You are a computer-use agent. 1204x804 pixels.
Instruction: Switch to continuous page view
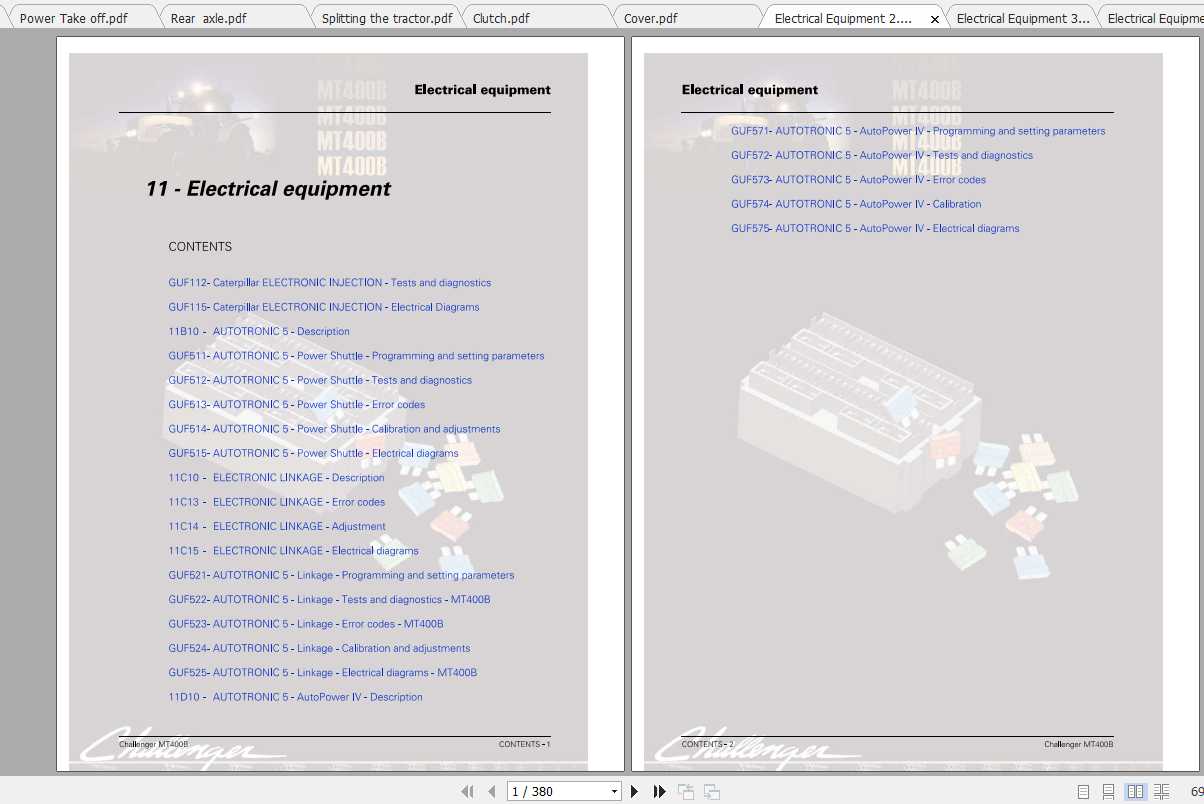click(x=1108, y=791)
